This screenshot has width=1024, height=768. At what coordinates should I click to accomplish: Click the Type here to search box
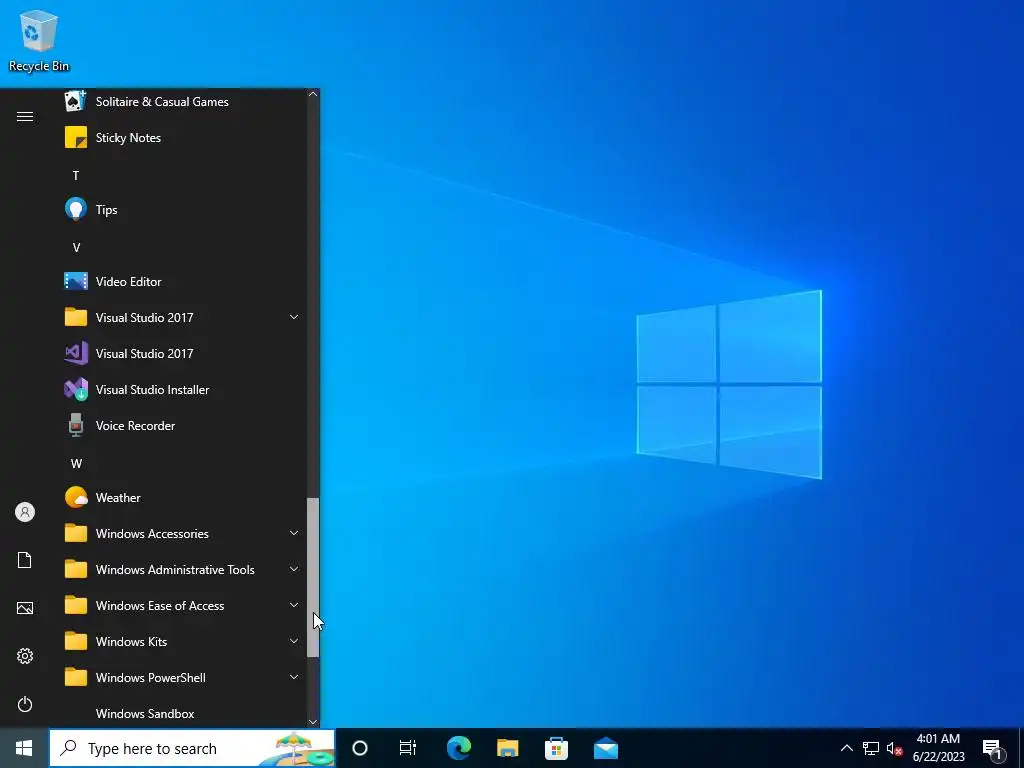192,748
